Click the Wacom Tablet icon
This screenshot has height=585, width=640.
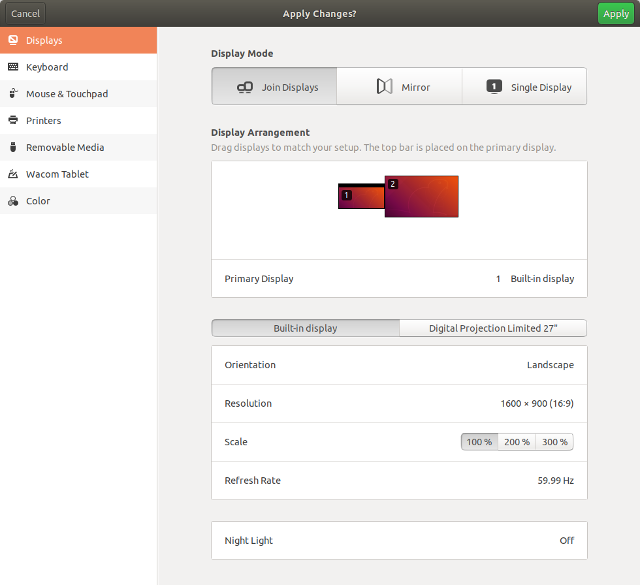[13, 174]
